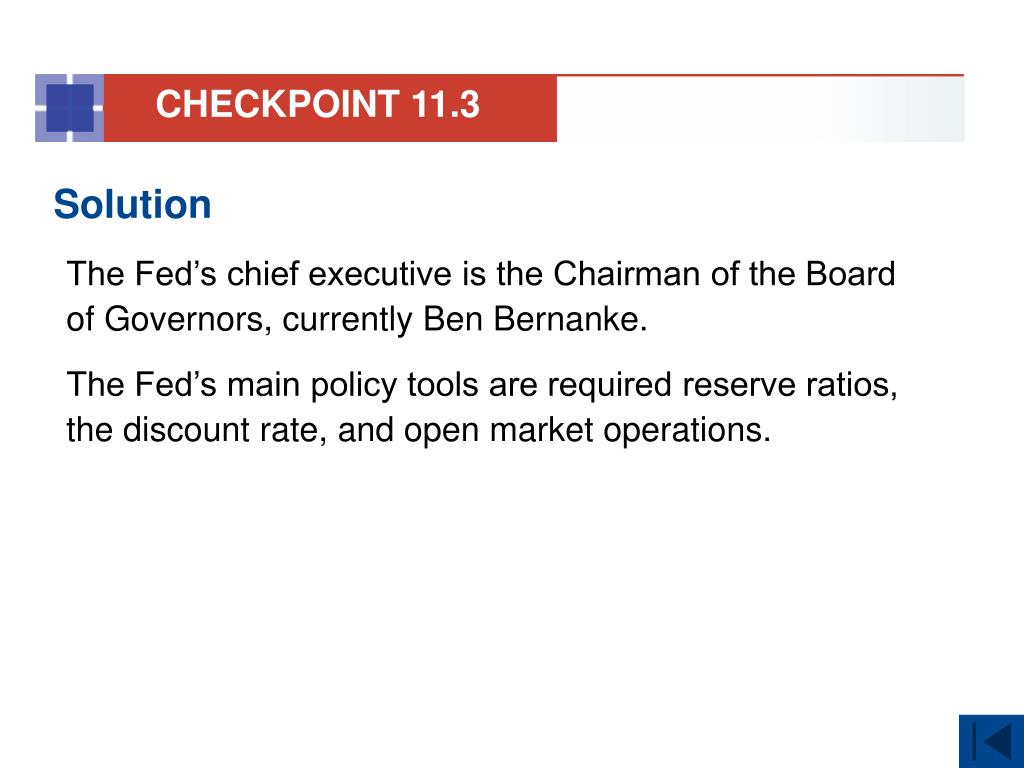Viewport: 1024px width, 768px height.
Task: Click the previous-slide arrow icon
Action: click(x=991, y=742)
